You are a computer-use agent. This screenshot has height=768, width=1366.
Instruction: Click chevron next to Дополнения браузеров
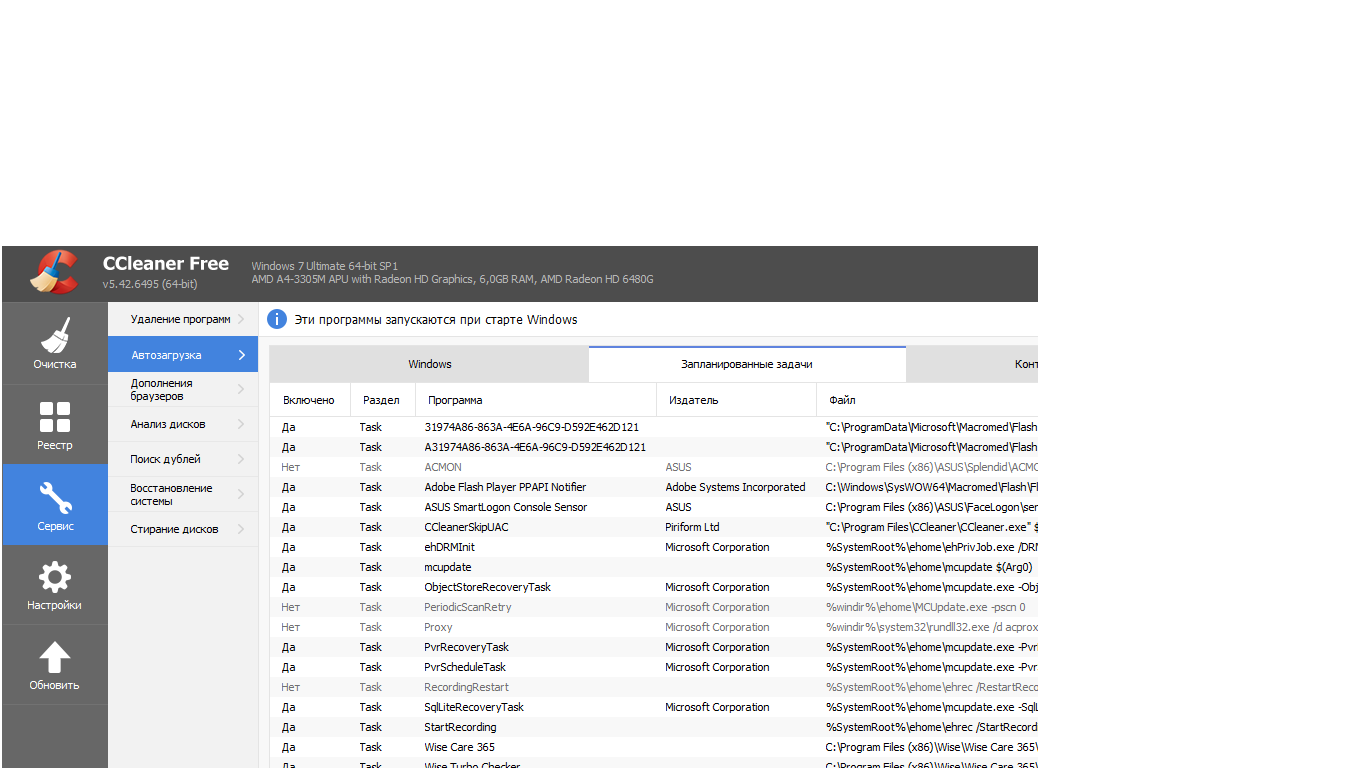click(241, 389)
